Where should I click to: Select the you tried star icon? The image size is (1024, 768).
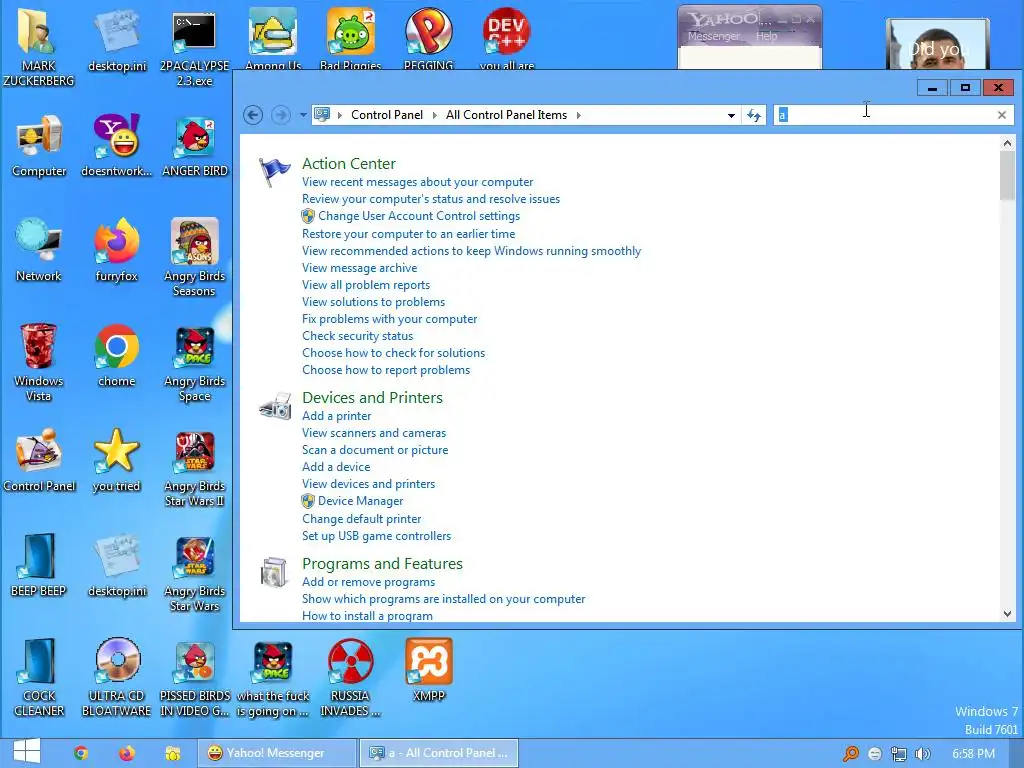[116, 459]
